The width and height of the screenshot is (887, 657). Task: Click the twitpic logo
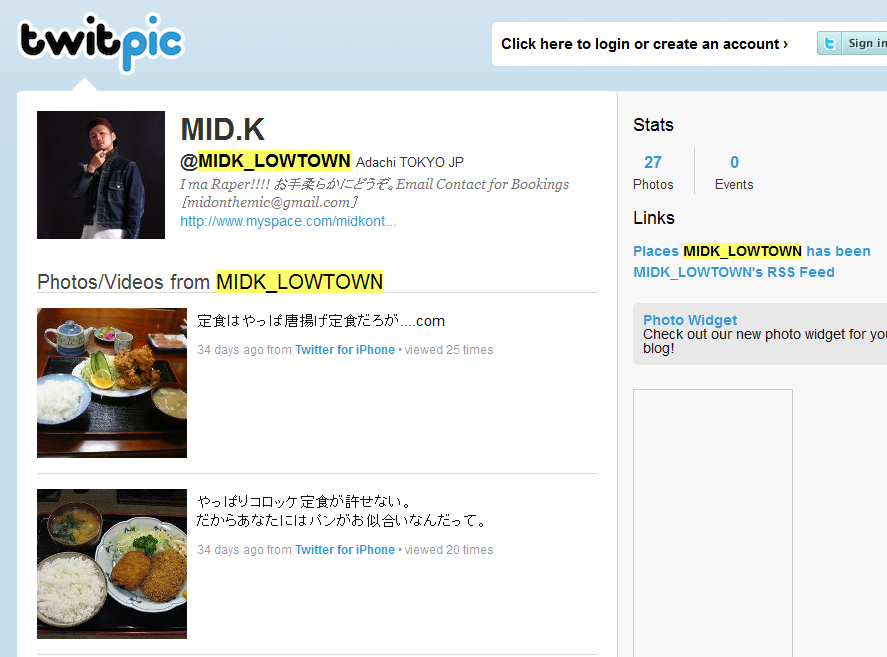(101, 43)
